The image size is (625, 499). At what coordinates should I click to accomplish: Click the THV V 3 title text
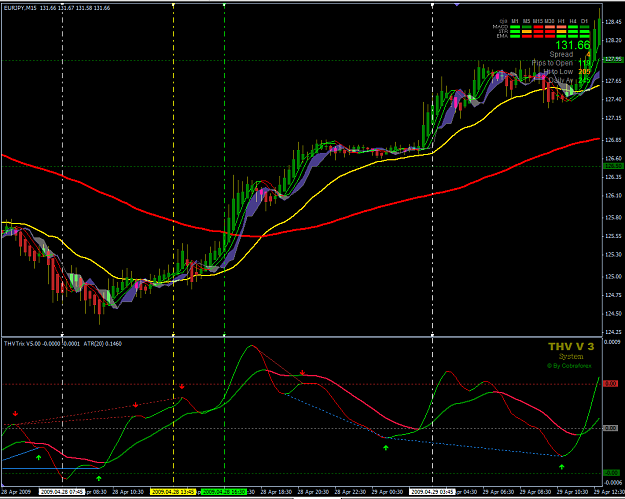[x=571, y=347]
